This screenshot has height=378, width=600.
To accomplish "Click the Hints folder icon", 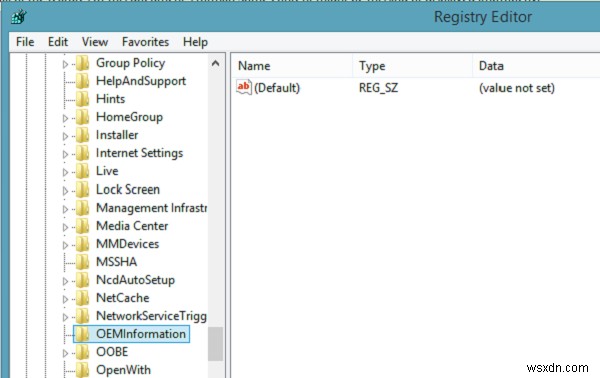I will click(82, 99).
